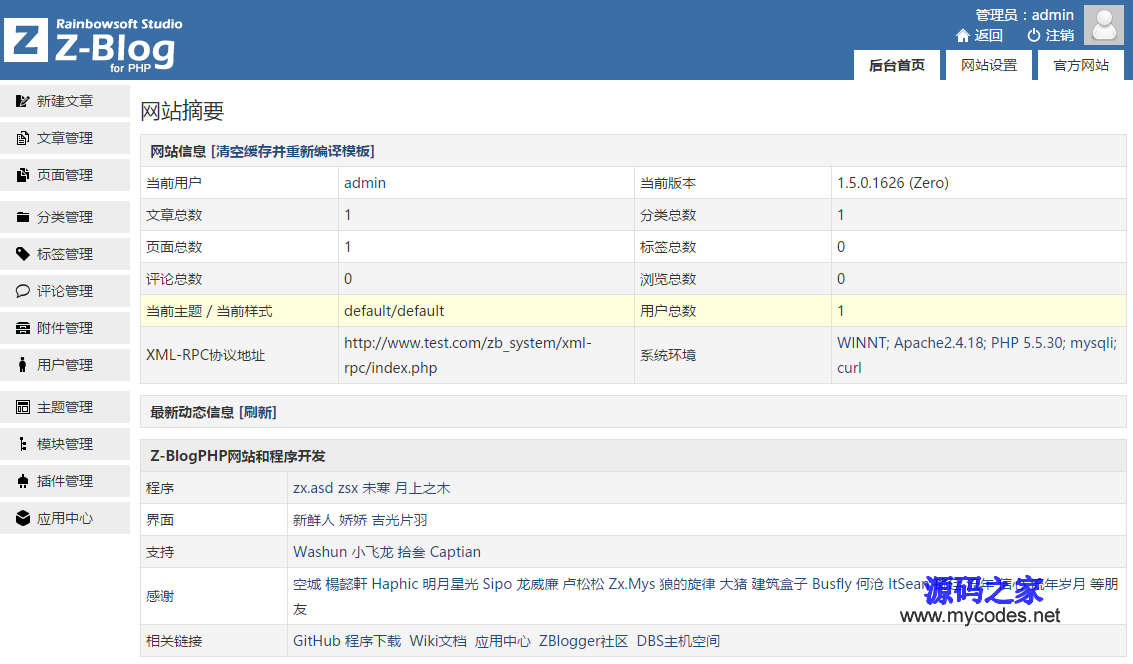Click contributor name Busfly
This screenshot has height=664, width=1133.
[832, 584]
